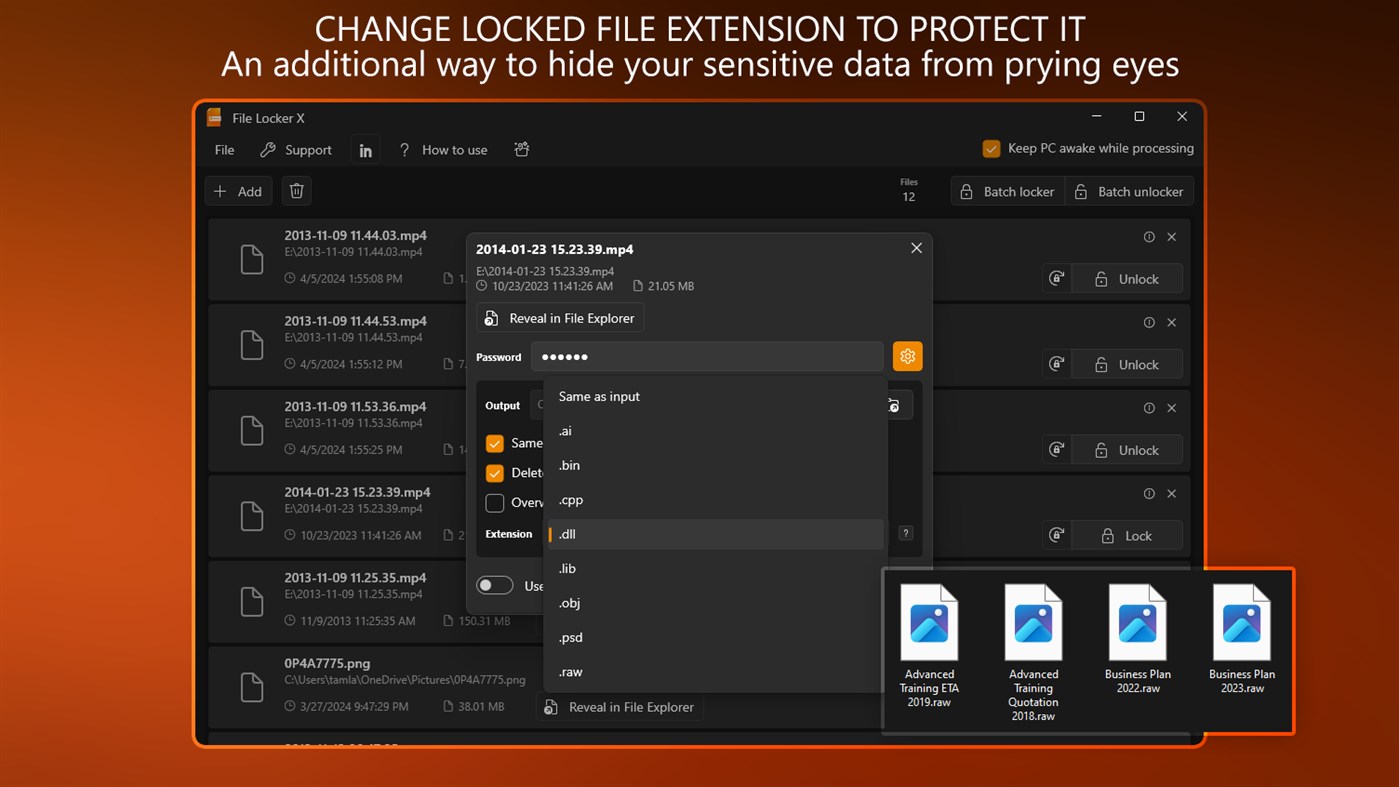Uncheck Keep PC awake while processing
The height and width of the screenshot is (787, 1399).
(x=991, y=147)
